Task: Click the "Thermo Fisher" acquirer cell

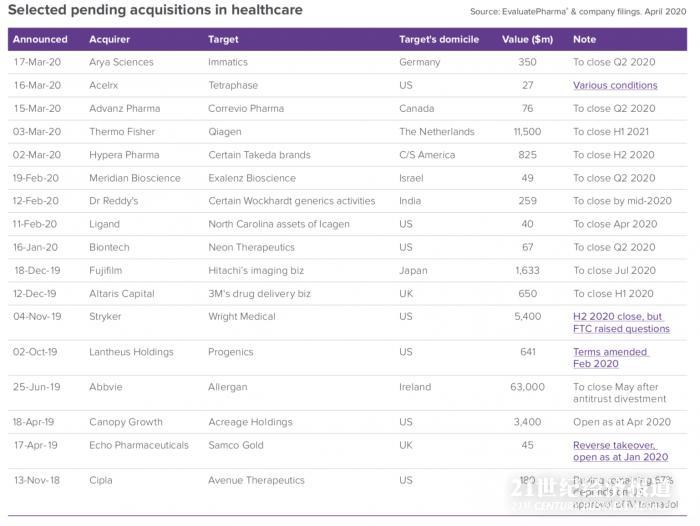Action: 121,131
